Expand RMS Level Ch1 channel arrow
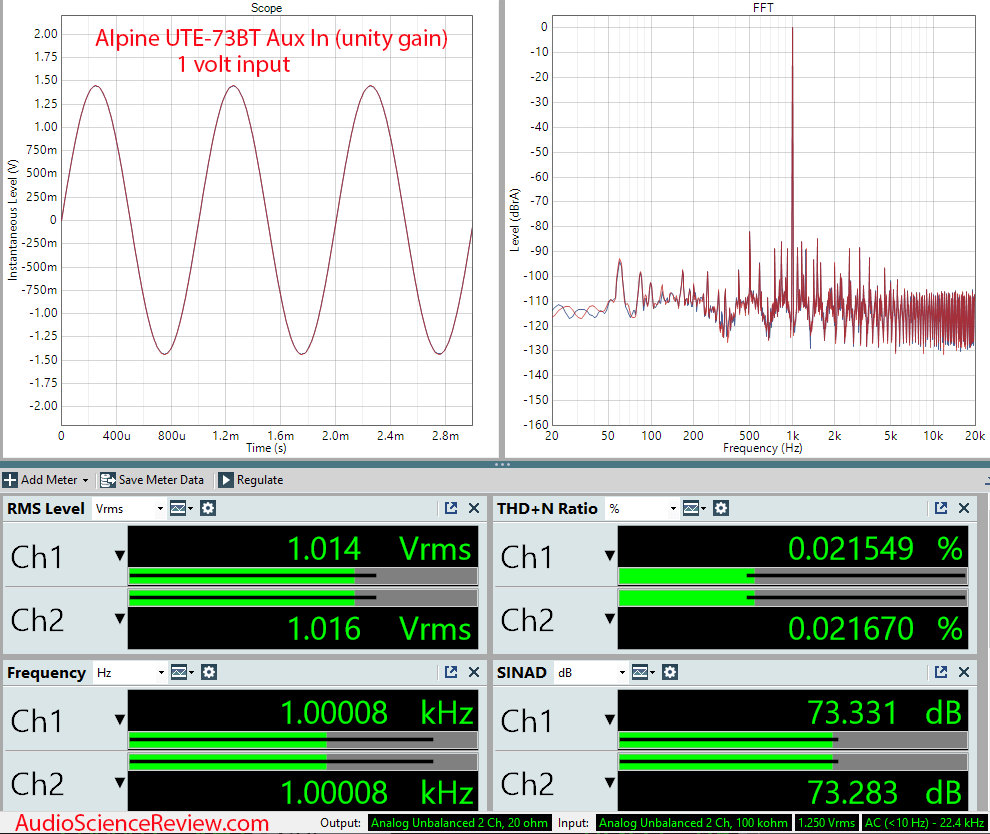Screen dimensions: 990x834 click(120, 556)
